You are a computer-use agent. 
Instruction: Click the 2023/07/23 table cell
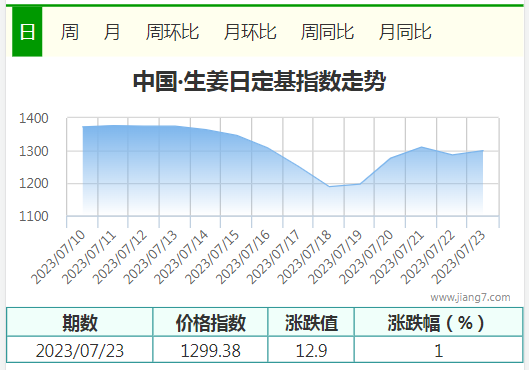[80, 350]
